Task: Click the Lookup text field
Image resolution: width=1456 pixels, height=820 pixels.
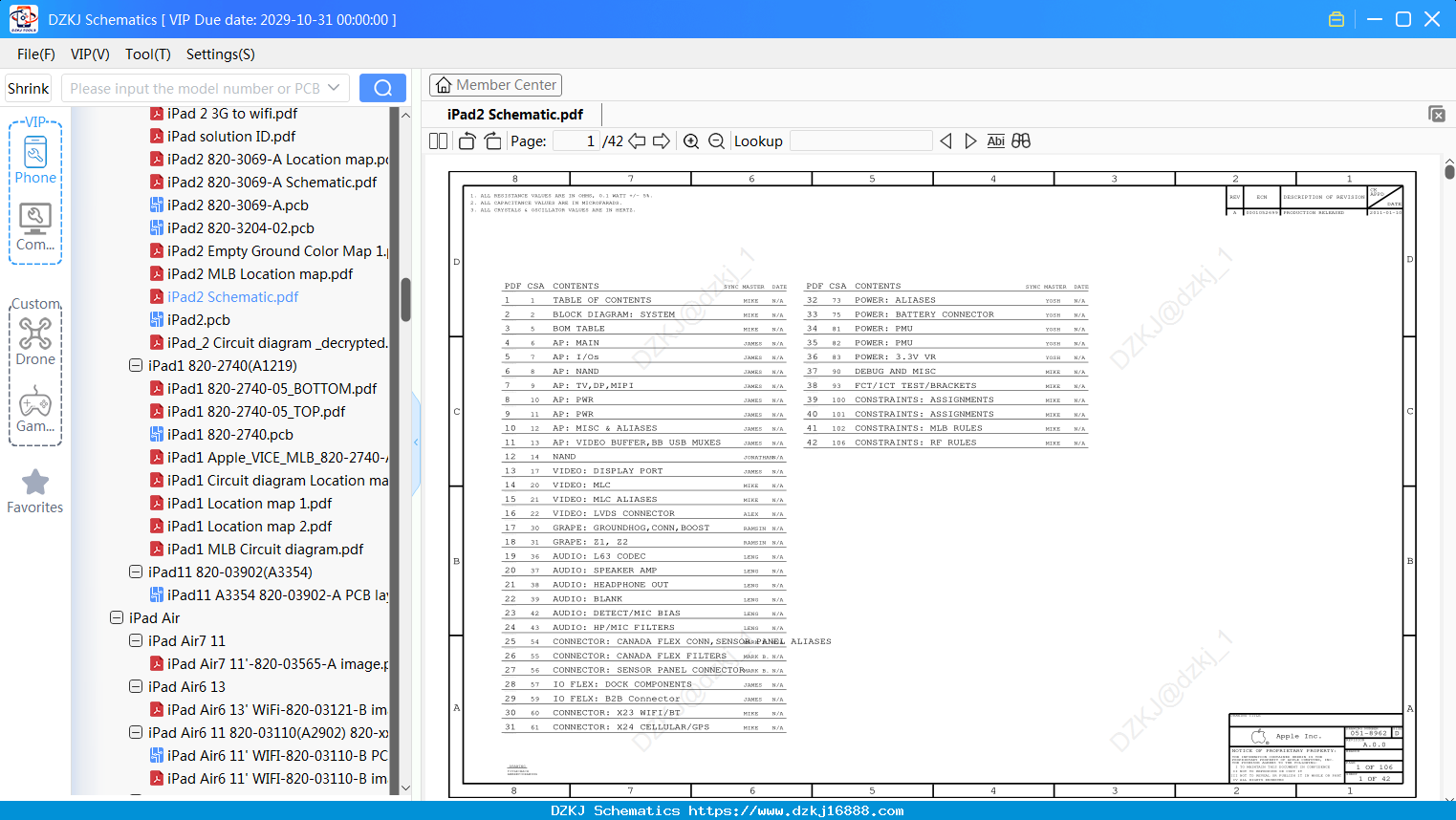Action: click(860, 141)
